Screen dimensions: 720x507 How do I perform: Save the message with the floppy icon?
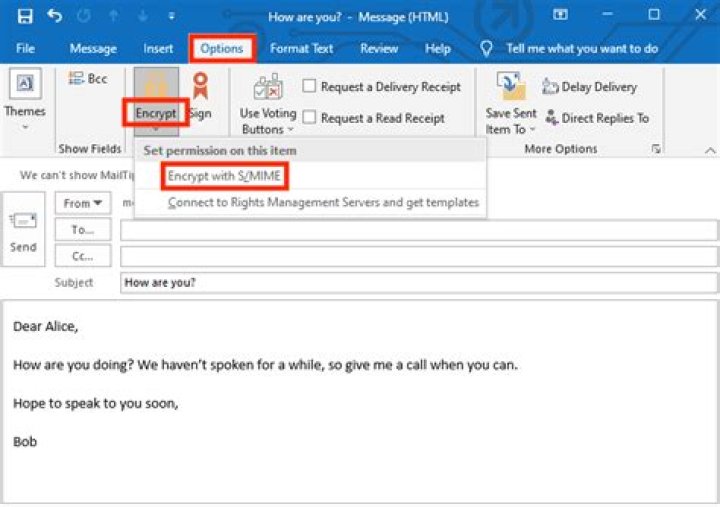click(25, 17)
